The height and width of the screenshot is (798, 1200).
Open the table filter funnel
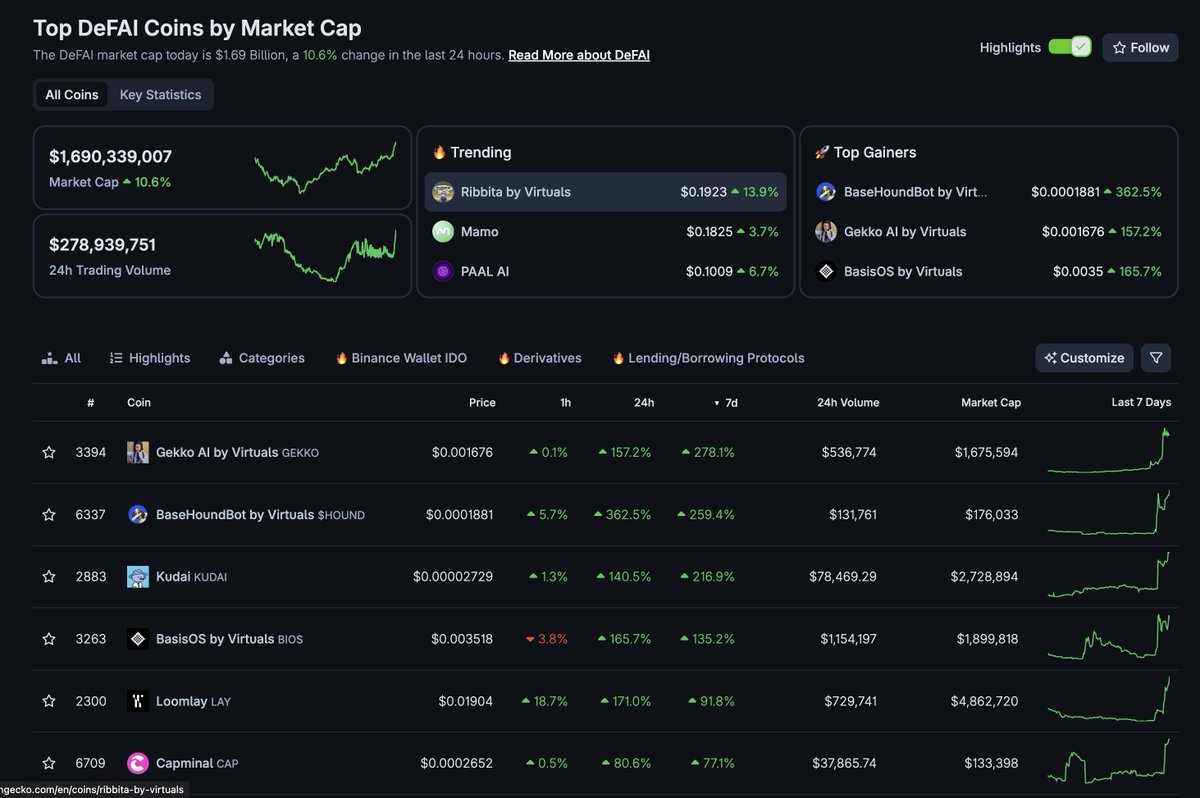coord(1156,358)
